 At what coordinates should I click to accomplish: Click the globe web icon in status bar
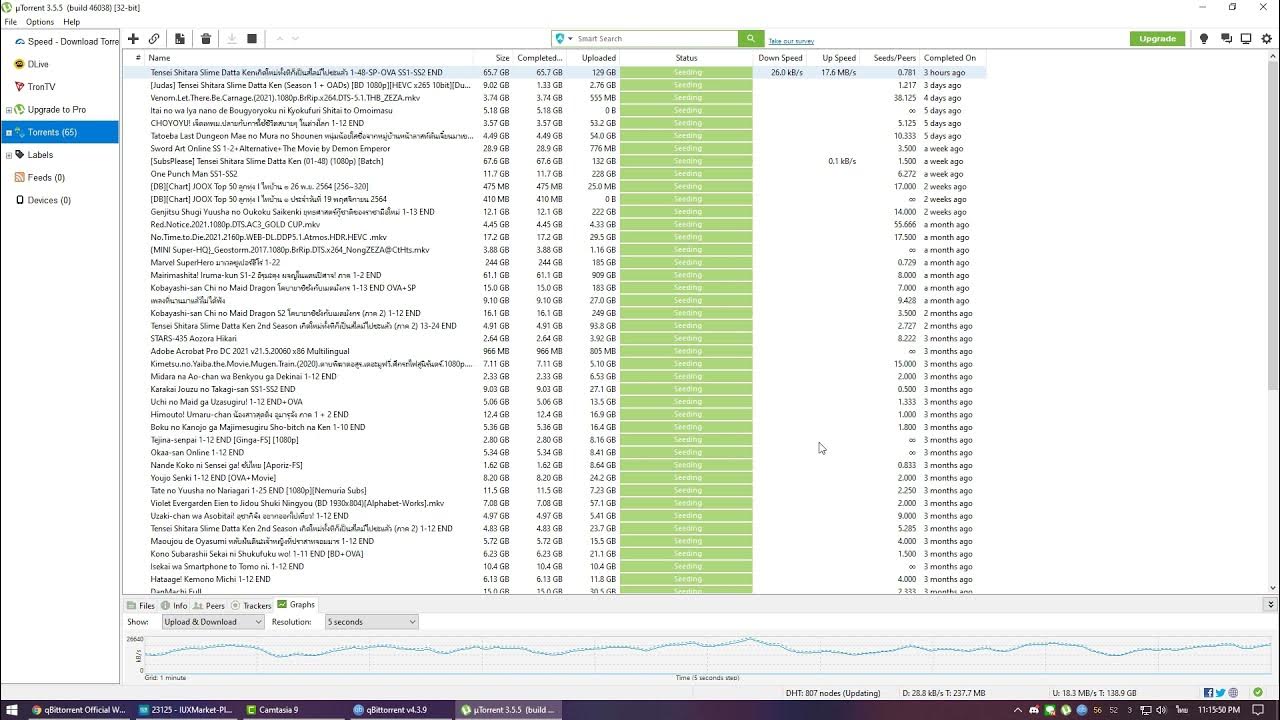pyautogui.click(x=1233, y=693)
